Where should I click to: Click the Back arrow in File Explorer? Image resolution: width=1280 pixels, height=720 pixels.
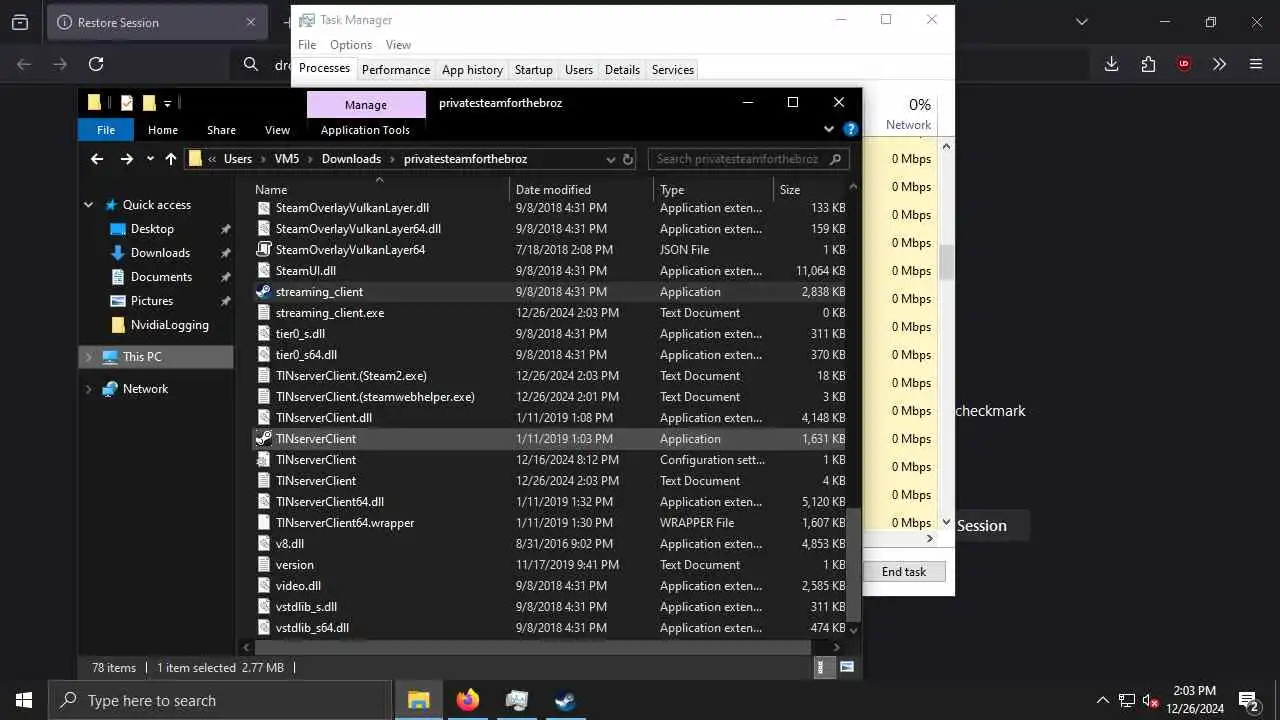click(97, 158)
